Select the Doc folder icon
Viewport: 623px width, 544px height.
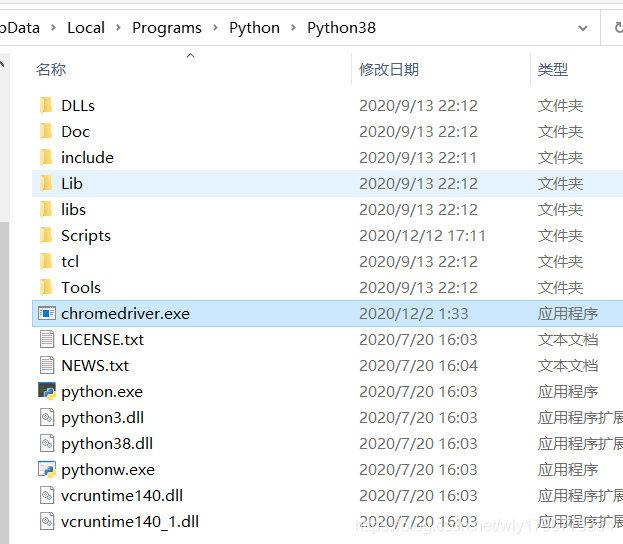[x=46, y=132]
